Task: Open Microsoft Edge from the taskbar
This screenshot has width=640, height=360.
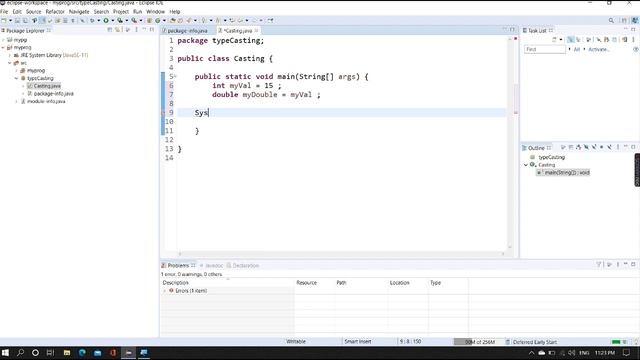Action: pyautogui.click(x=82, y=353)
